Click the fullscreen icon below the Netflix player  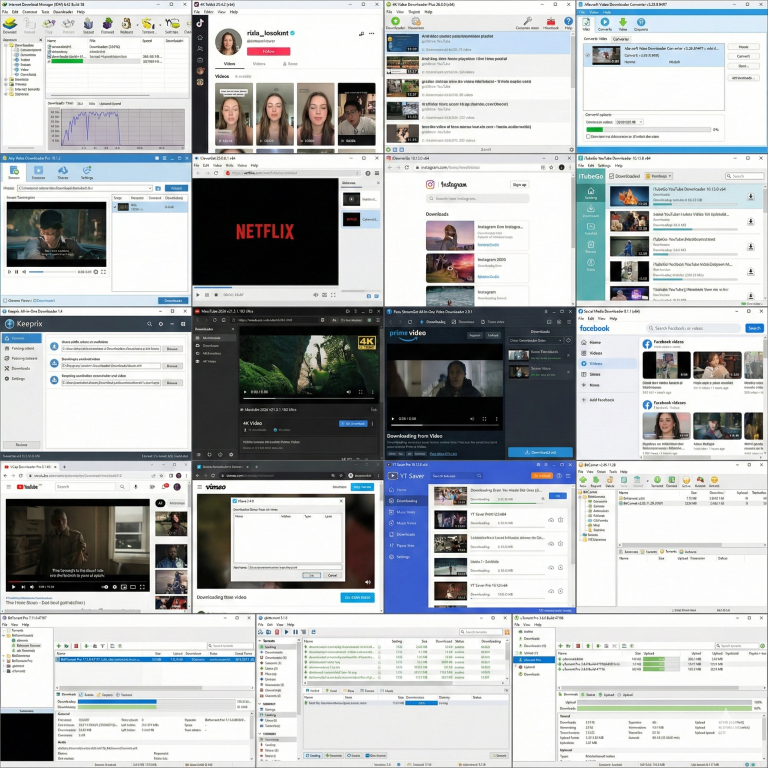point(333,295)
